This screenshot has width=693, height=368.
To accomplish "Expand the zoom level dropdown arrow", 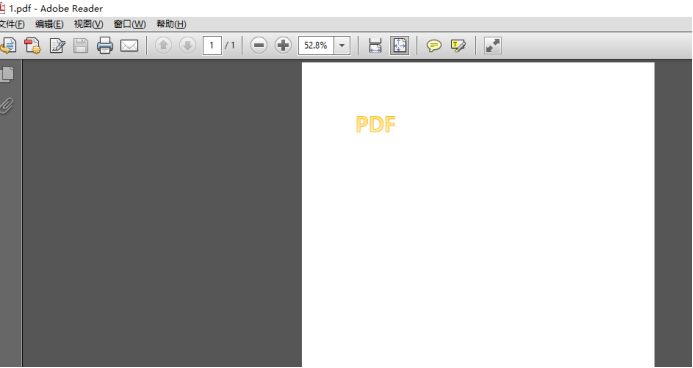I will 342,46.
